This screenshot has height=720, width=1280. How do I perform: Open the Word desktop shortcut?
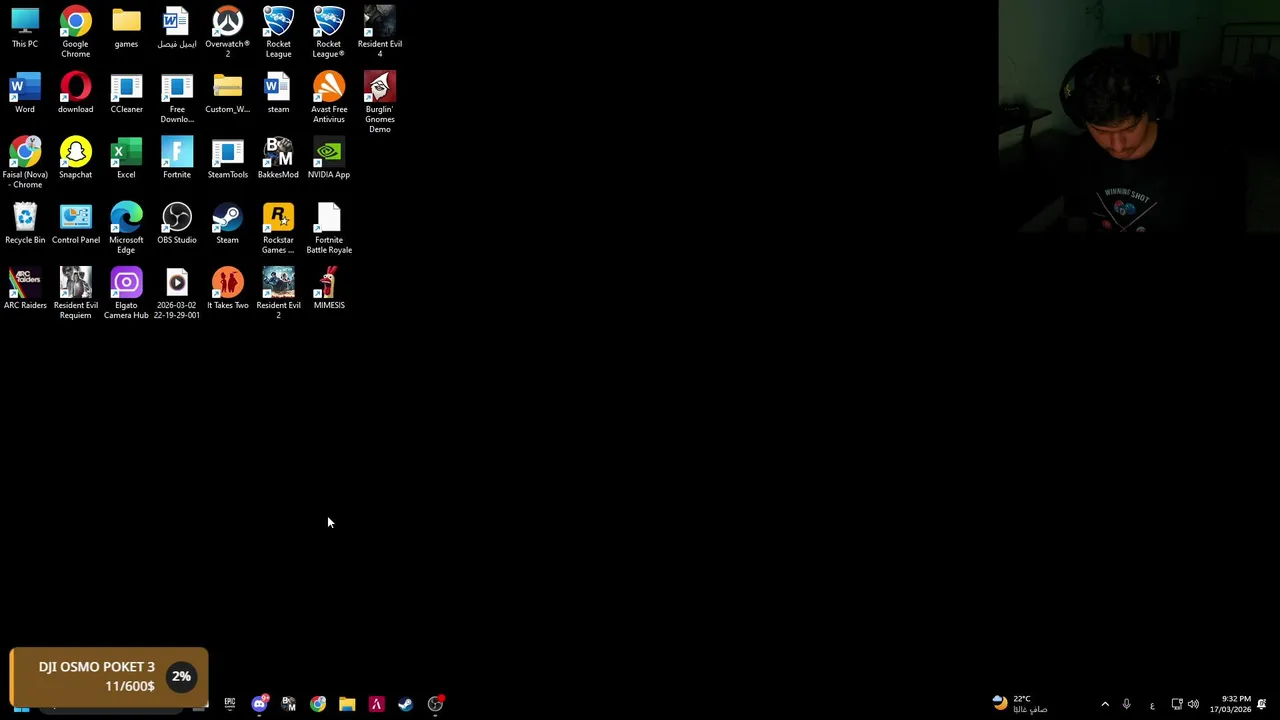click(x=25, y=92)
